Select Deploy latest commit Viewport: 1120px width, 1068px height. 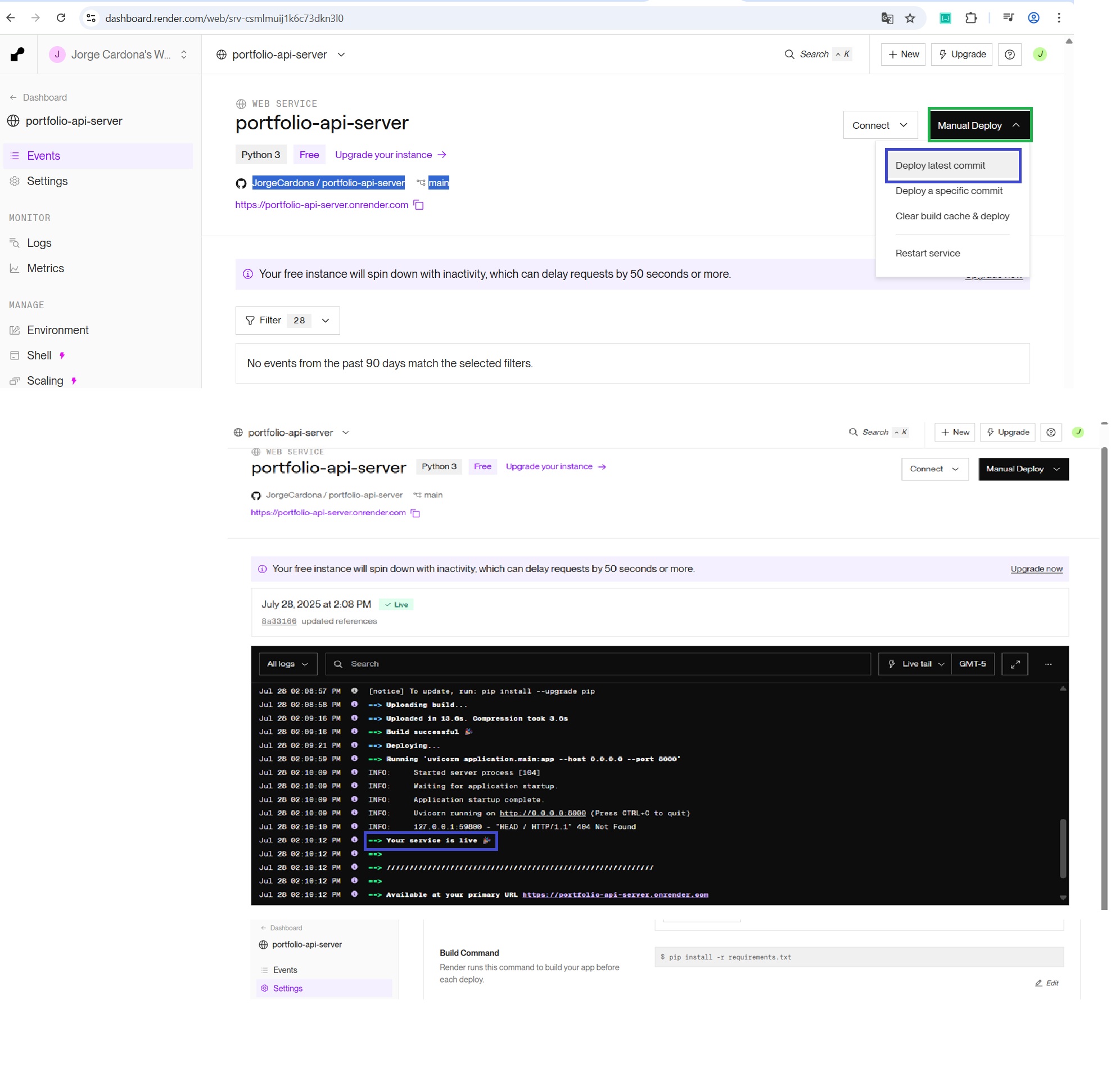pos(952,166)
